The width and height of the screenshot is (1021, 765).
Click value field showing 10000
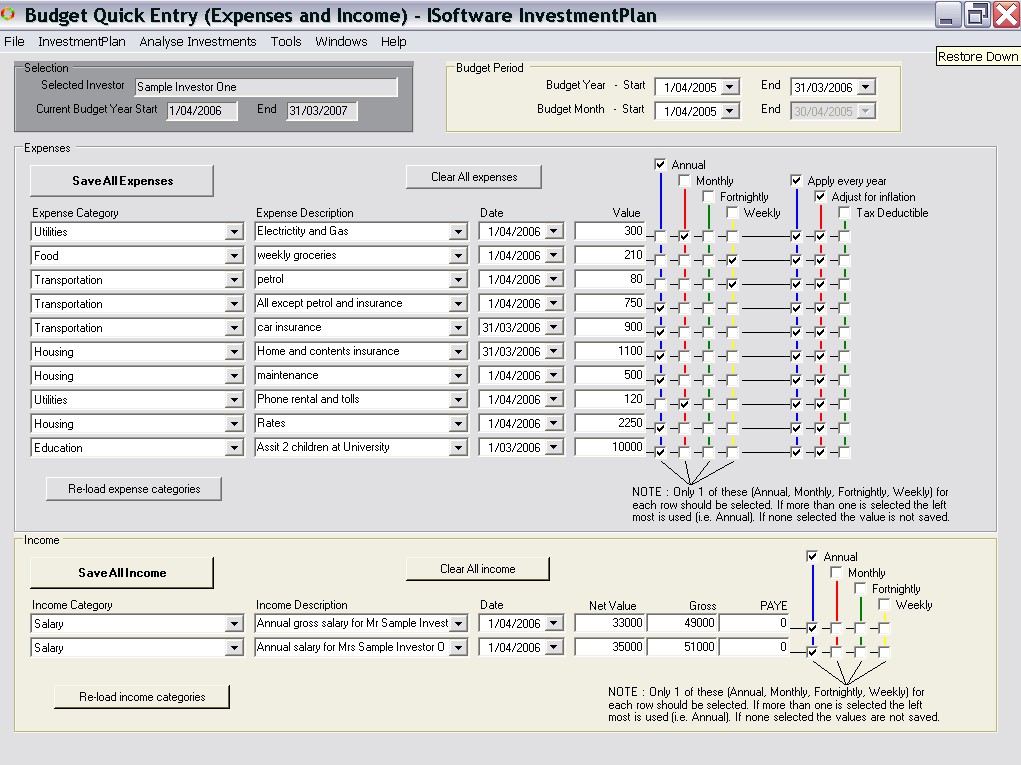tap(609, 447)
